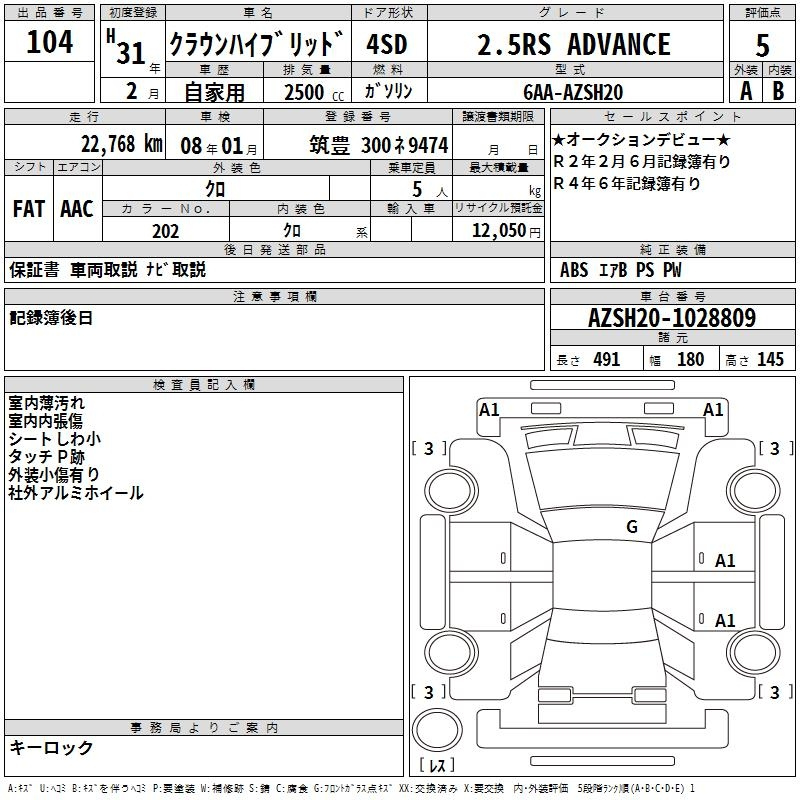
Task: Click lot number 104
Action: [x=49, y=41]
